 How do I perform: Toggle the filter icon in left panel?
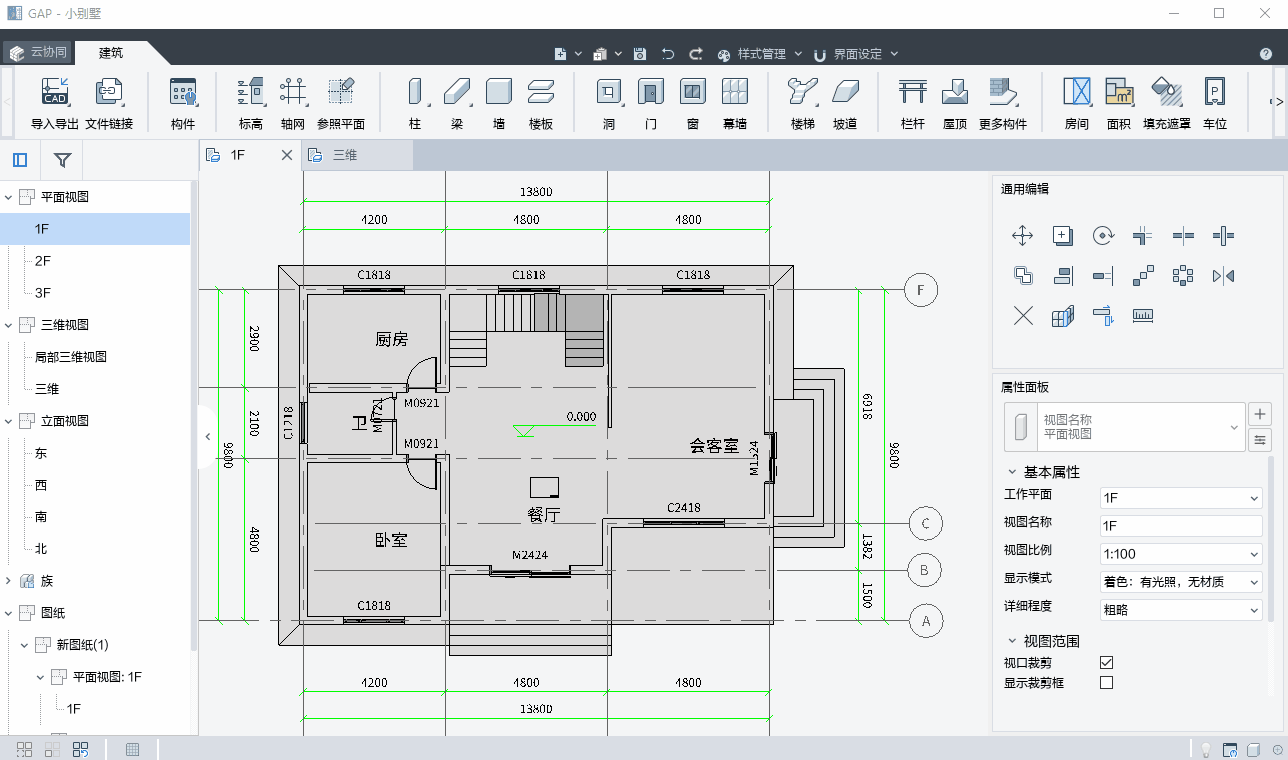point(62,160)
